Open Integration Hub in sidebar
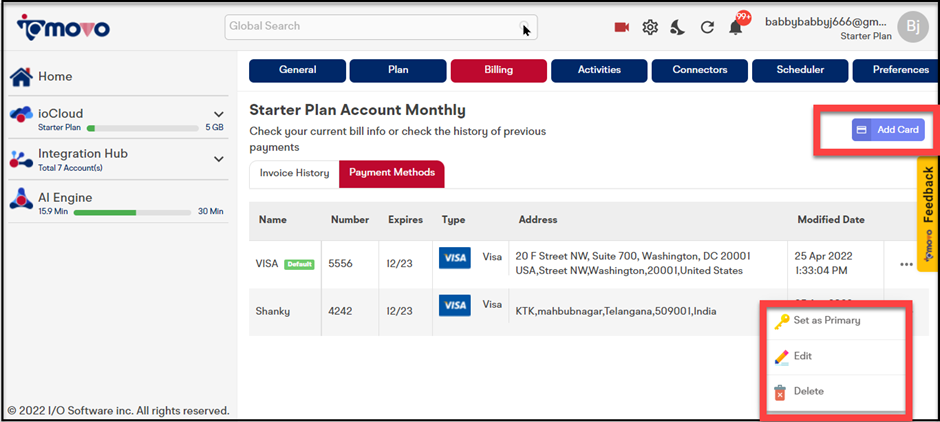The height and width of the screenshot is (422, 940). pyautogui.click(x=83, y=154)
